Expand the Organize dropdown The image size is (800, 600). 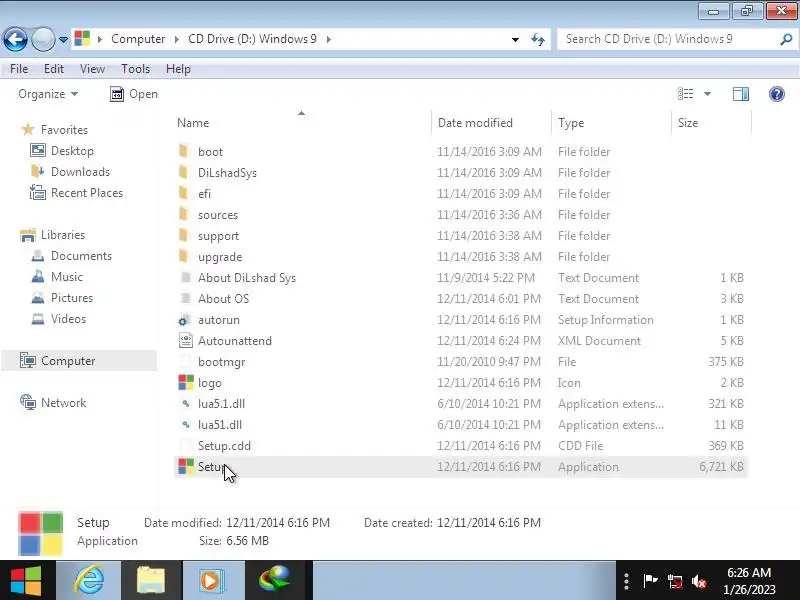pos(48,94)
